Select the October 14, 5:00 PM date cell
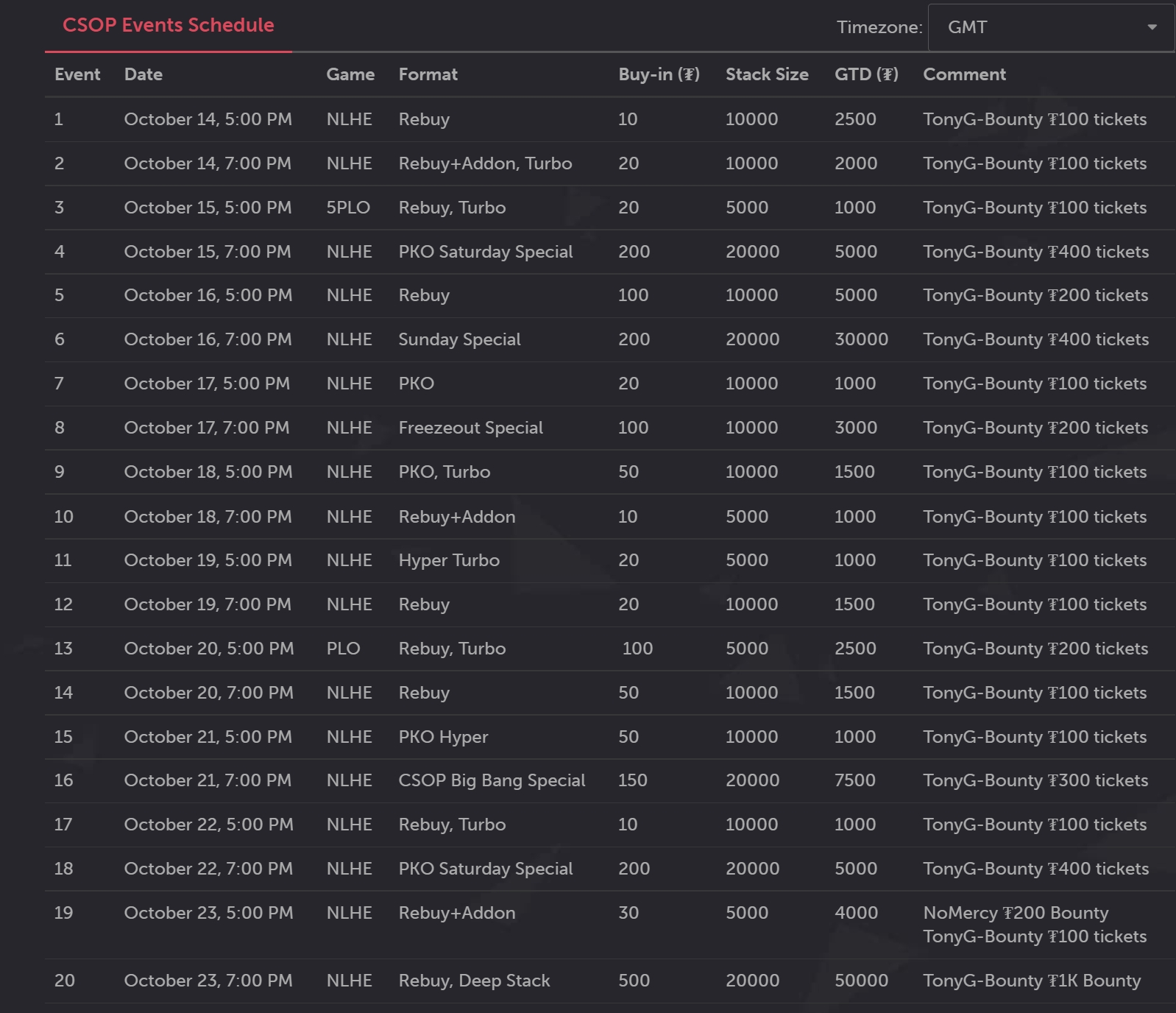Image resolution: width=1176 pixels, height=1013 pixels. [208, 119]
